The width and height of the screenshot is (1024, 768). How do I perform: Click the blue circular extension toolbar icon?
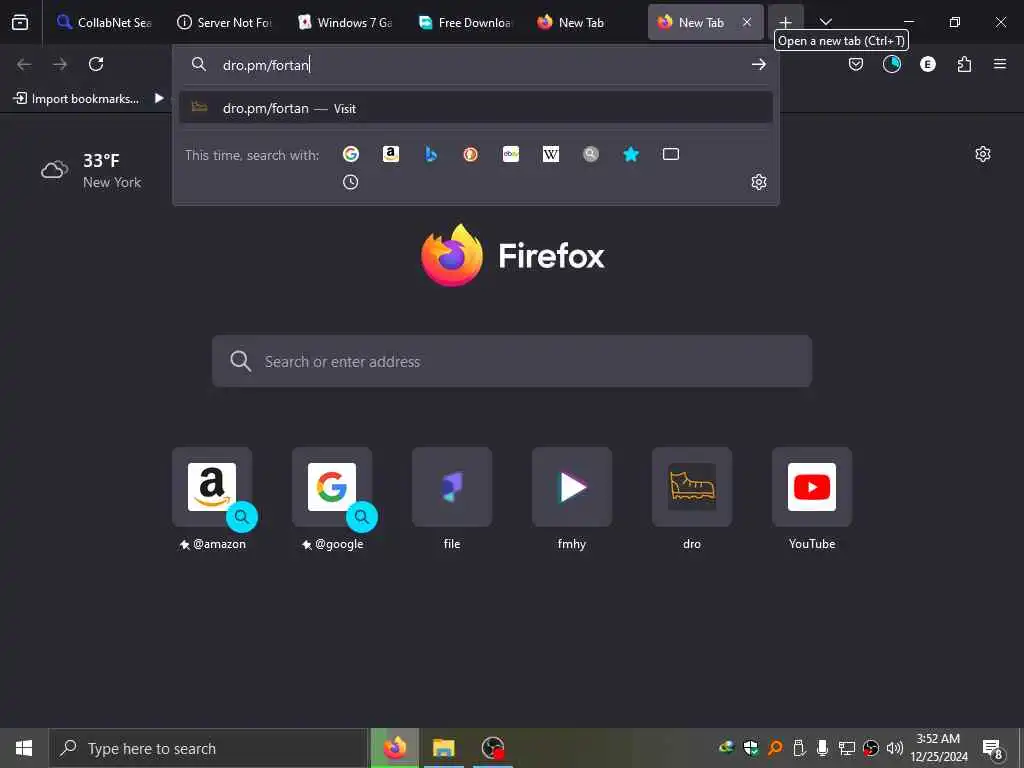pos(891,64)
